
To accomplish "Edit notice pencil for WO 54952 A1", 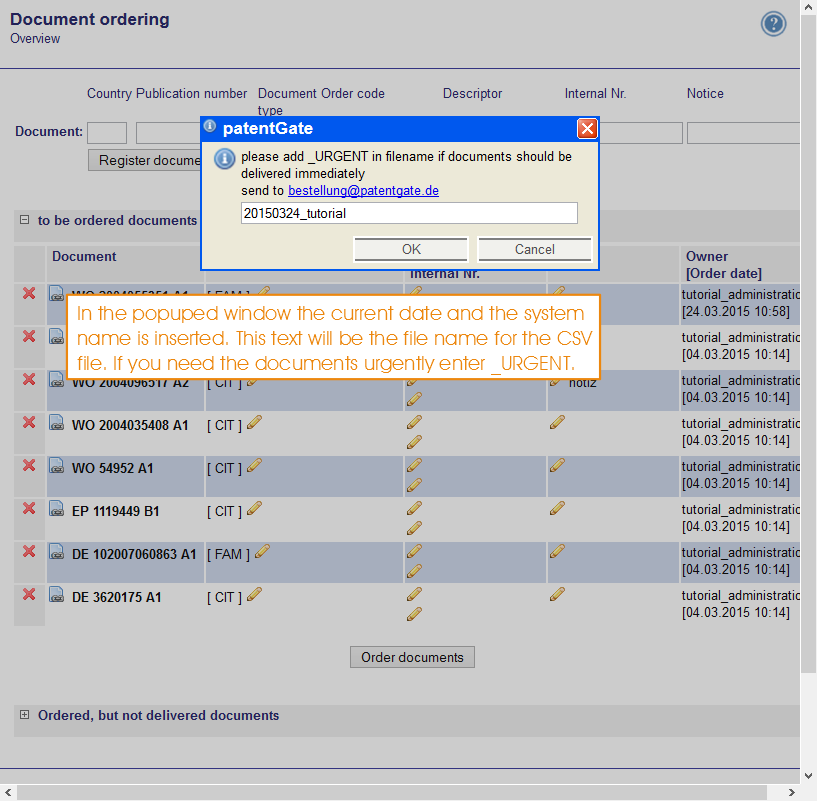I will pos(557,465).
